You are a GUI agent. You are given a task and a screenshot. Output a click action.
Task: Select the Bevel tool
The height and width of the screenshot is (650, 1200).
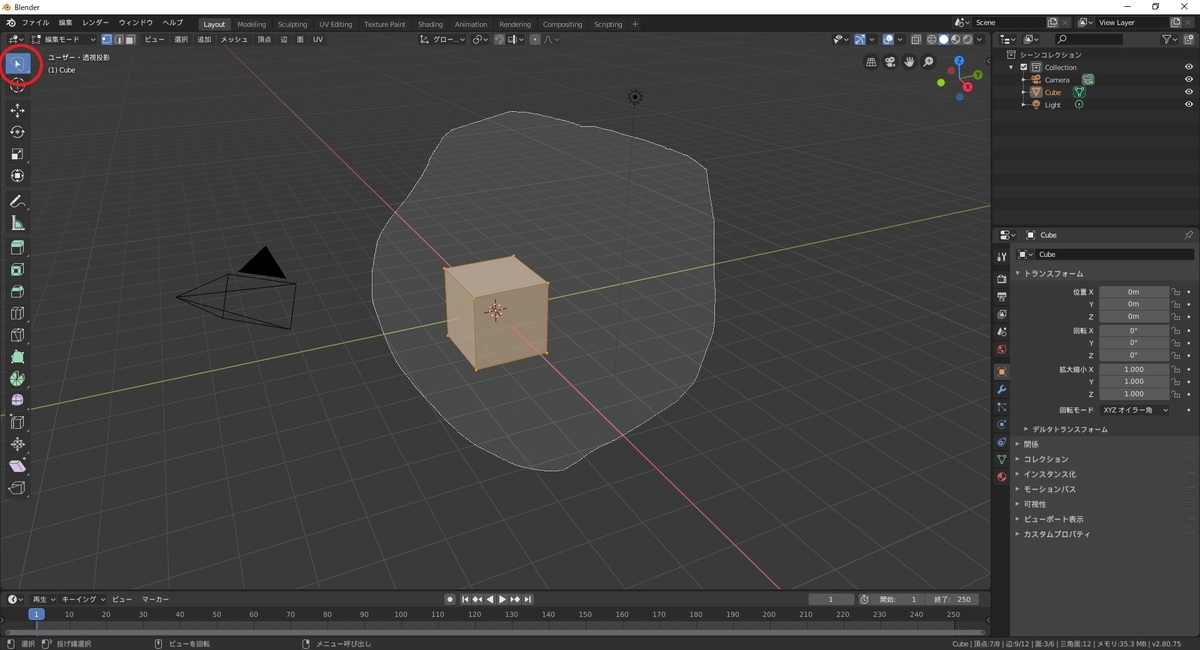click(17, 292)
